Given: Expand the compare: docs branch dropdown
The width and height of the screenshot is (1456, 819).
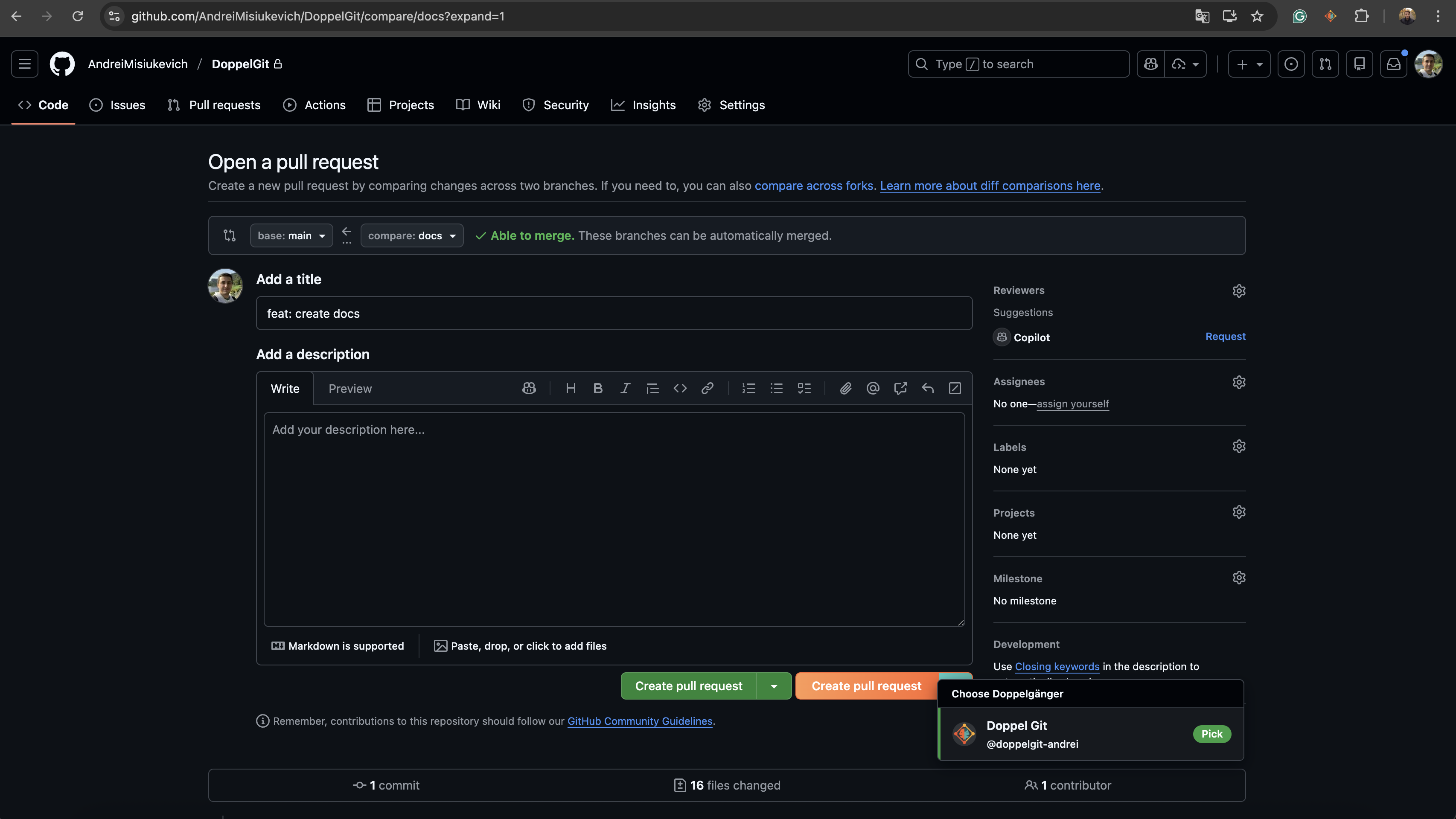Looking at the screenshot, I should tap(411, 235).
